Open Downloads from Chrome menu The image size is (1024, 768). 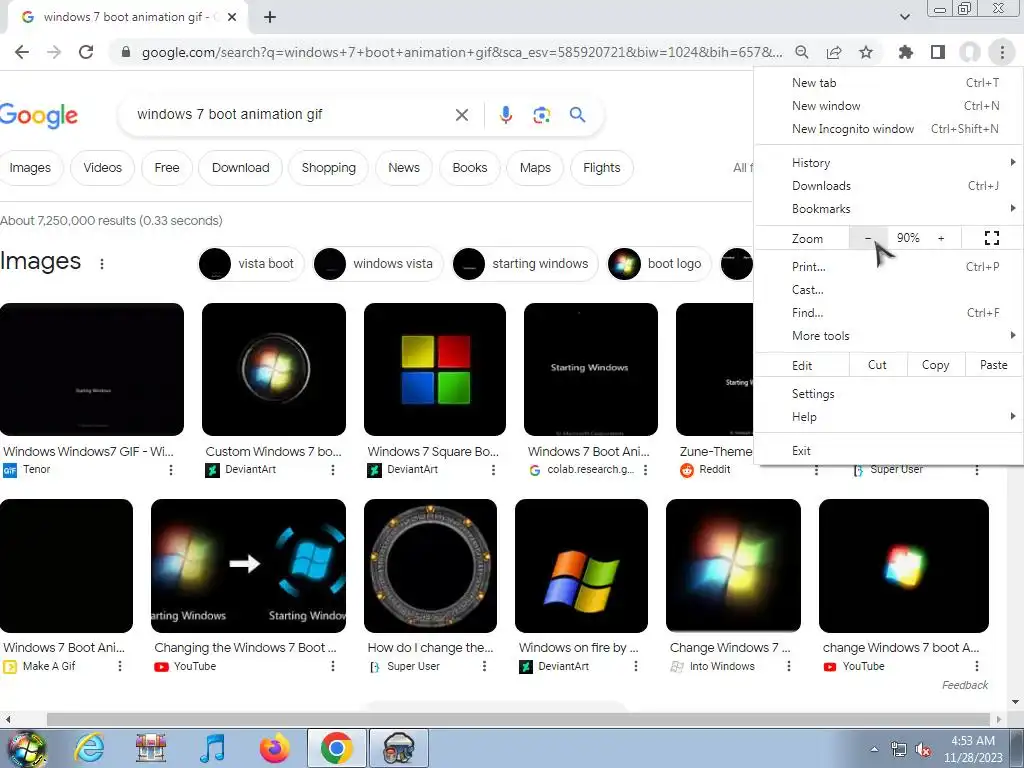[889, 186]
